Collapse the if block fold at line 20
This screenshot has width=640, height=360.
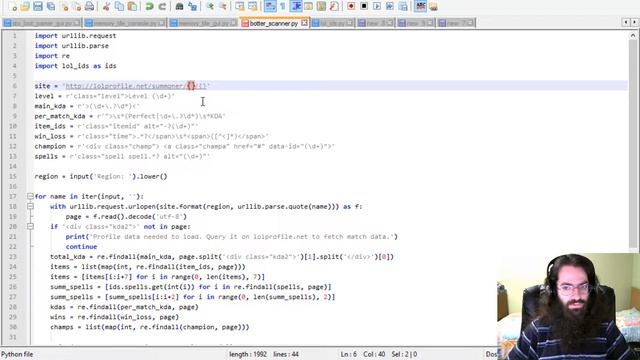[30, 227]
